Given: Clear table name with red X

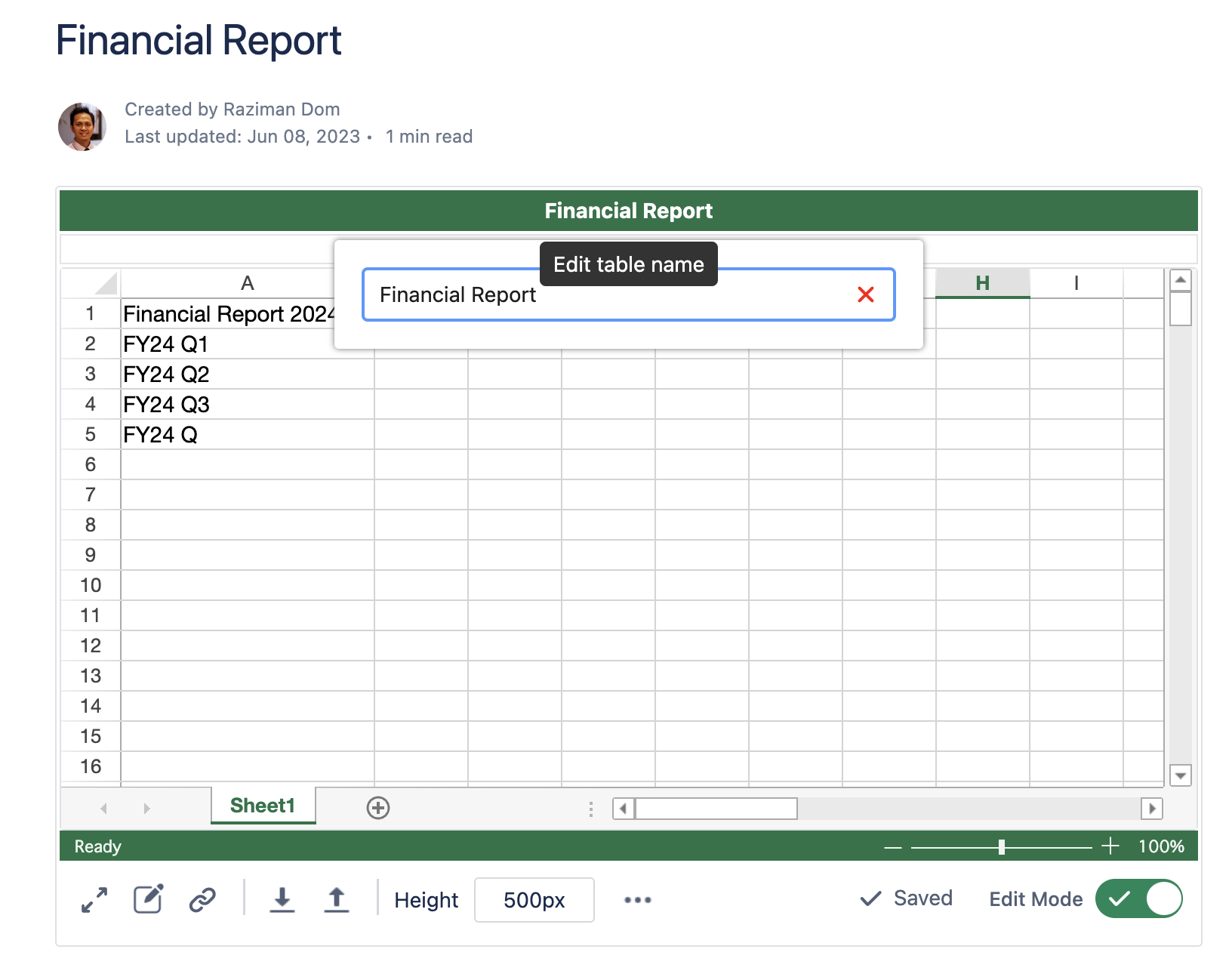Looking at the screenshot, I should click(x=865, y=294).
